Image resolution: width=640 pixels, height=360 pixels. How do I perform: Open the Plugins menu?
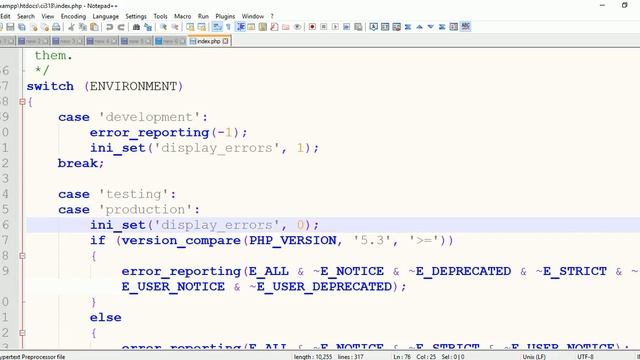(225, 16)
